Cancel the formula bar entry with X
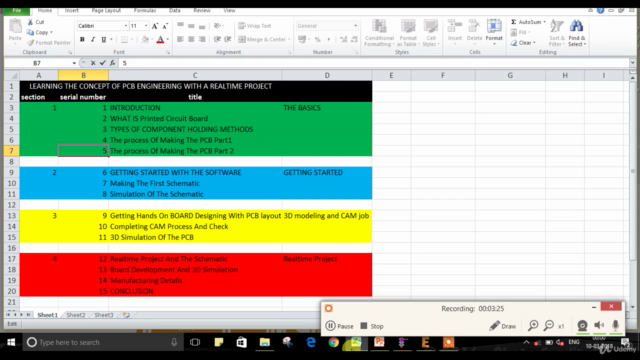This screenshot has width=640, height=360. click(93, 63)
